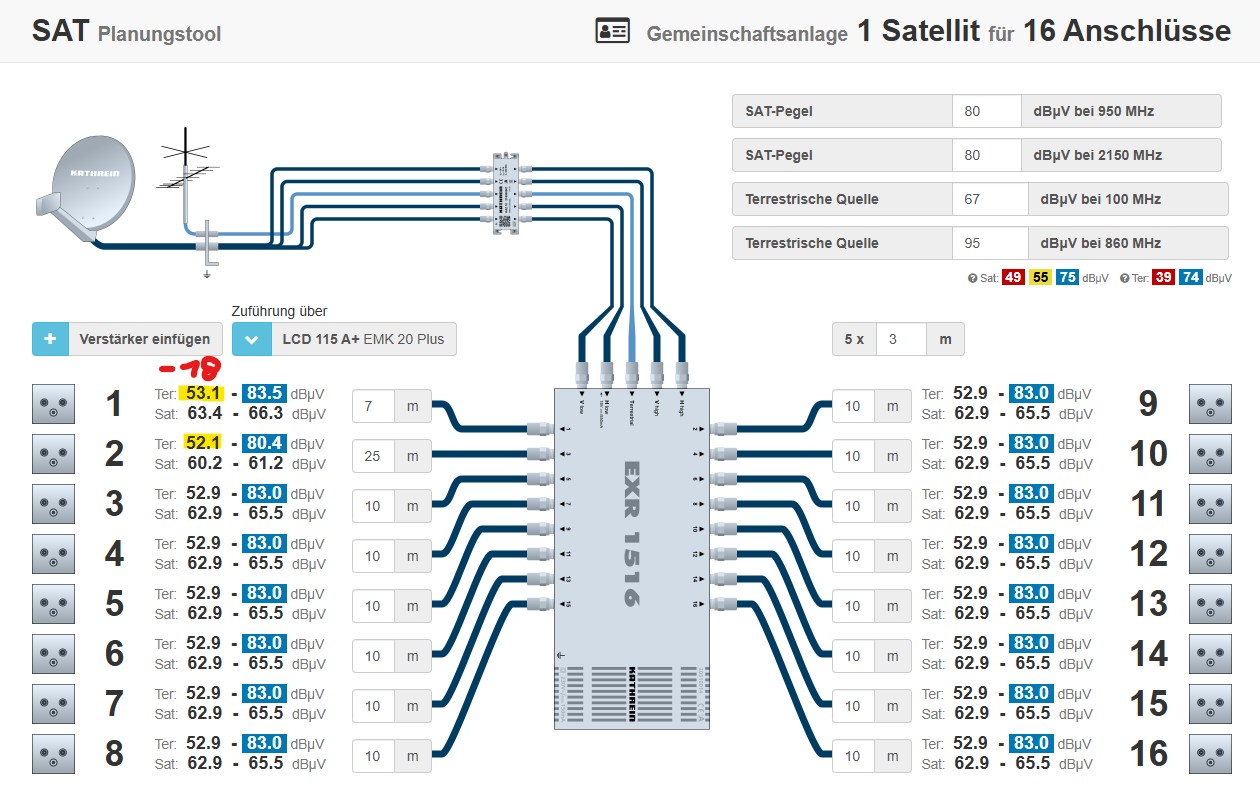
Task: Expand the LCD 115 A+ EMK 20 Plus selector
Action: (364, 340)
